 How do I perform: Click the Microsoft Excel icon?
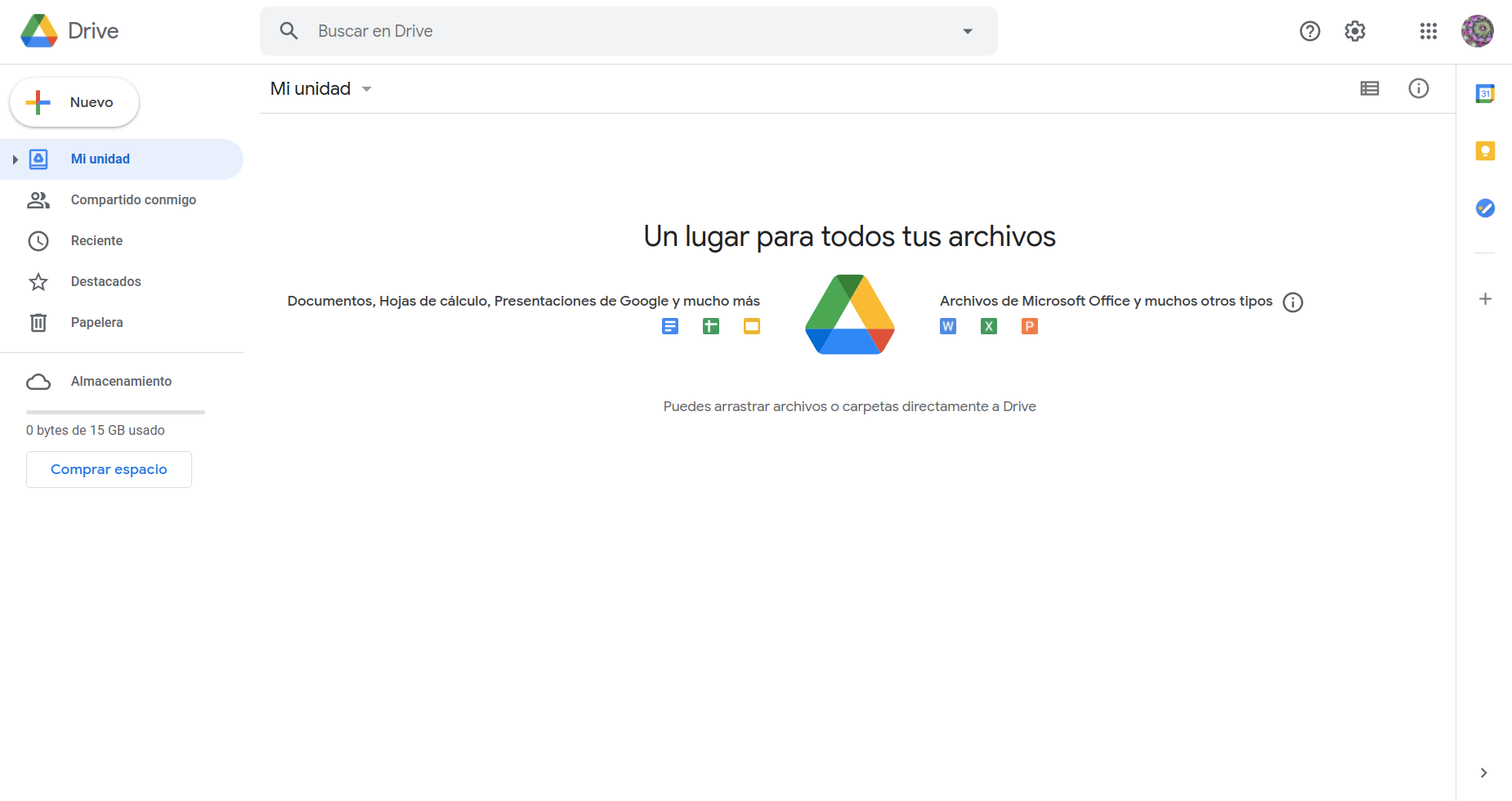[989, 327]
